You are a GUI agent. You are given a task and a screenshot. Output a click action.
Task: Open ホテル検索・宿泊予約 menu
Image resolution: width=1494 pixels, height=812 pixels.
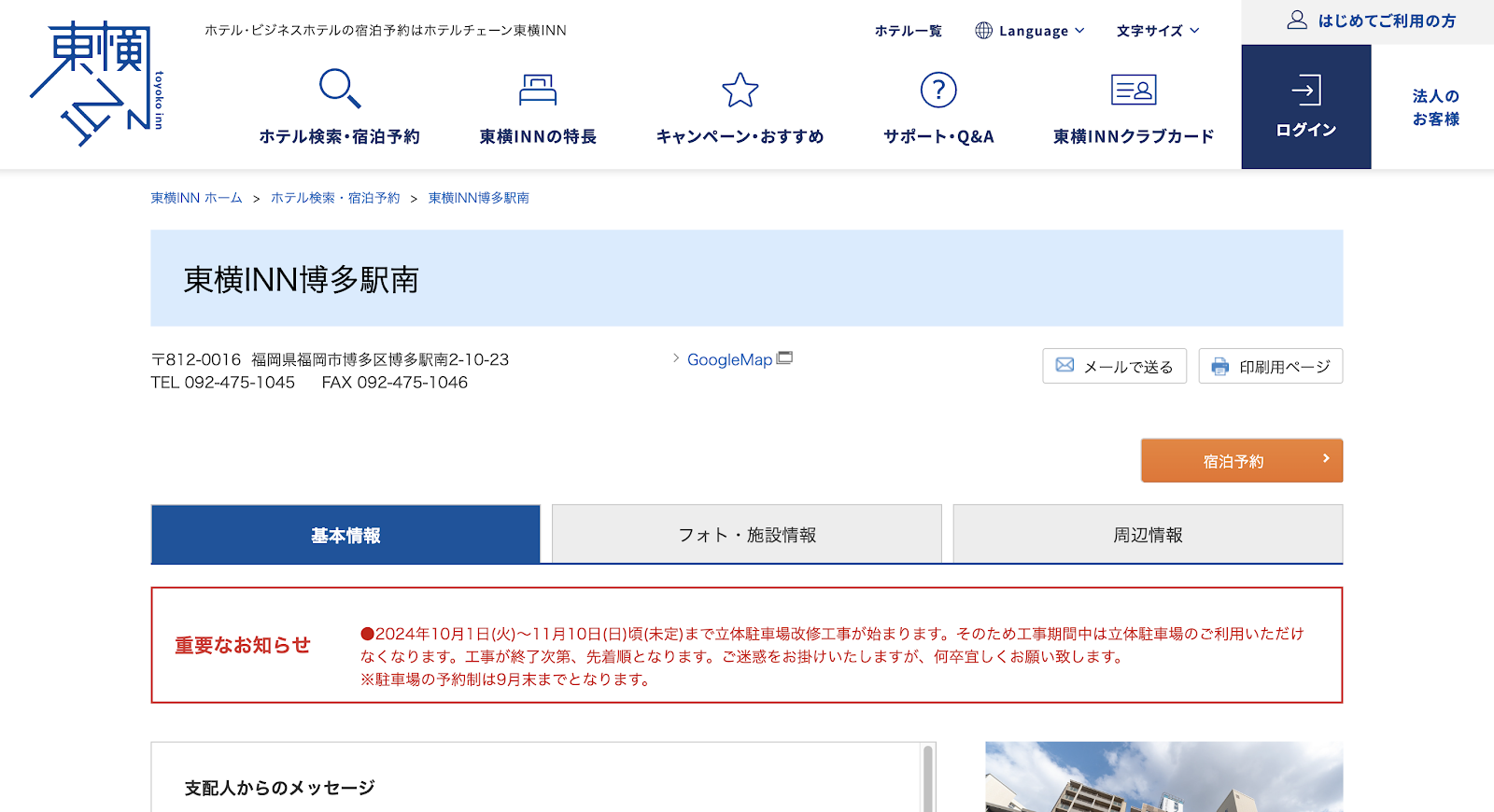pos(340,106)
